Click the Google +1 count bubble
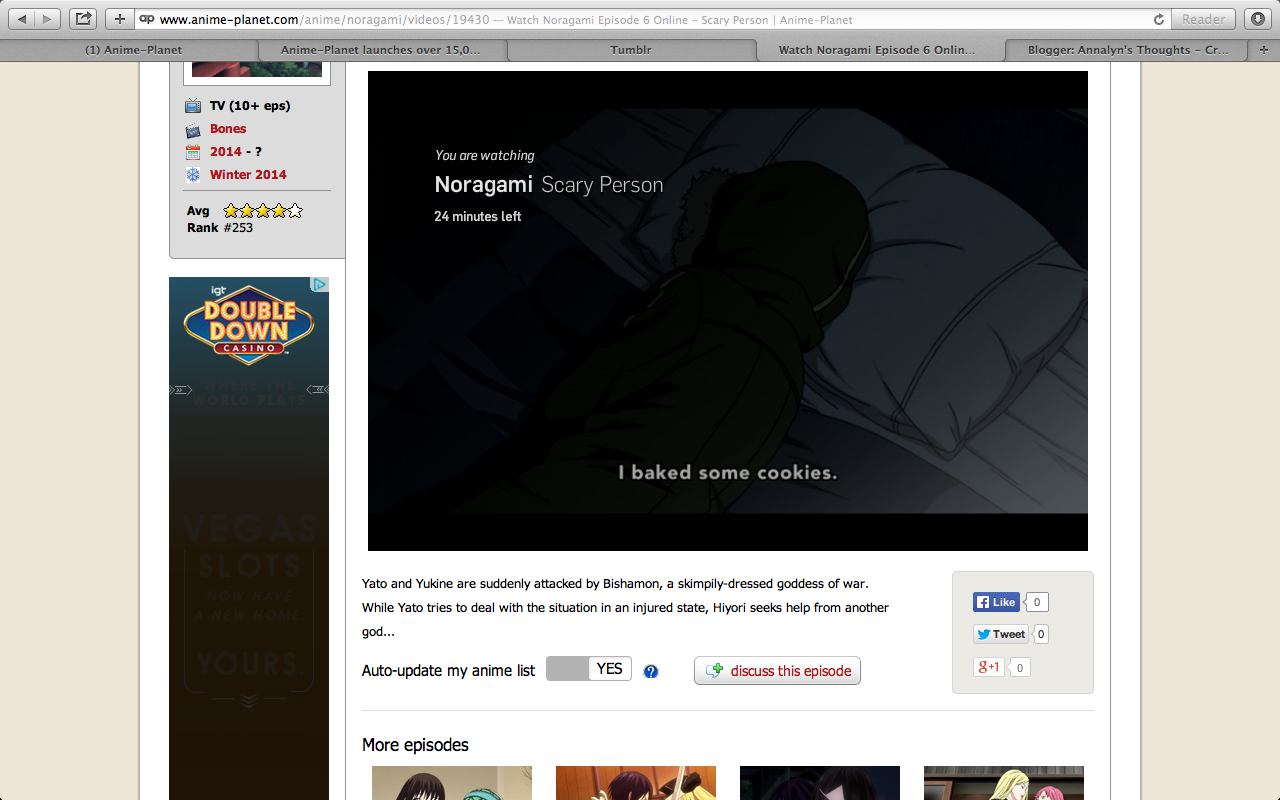The width and height of the screenshot is (1280, 800). pyautogui.click(x=1020, y=667)
